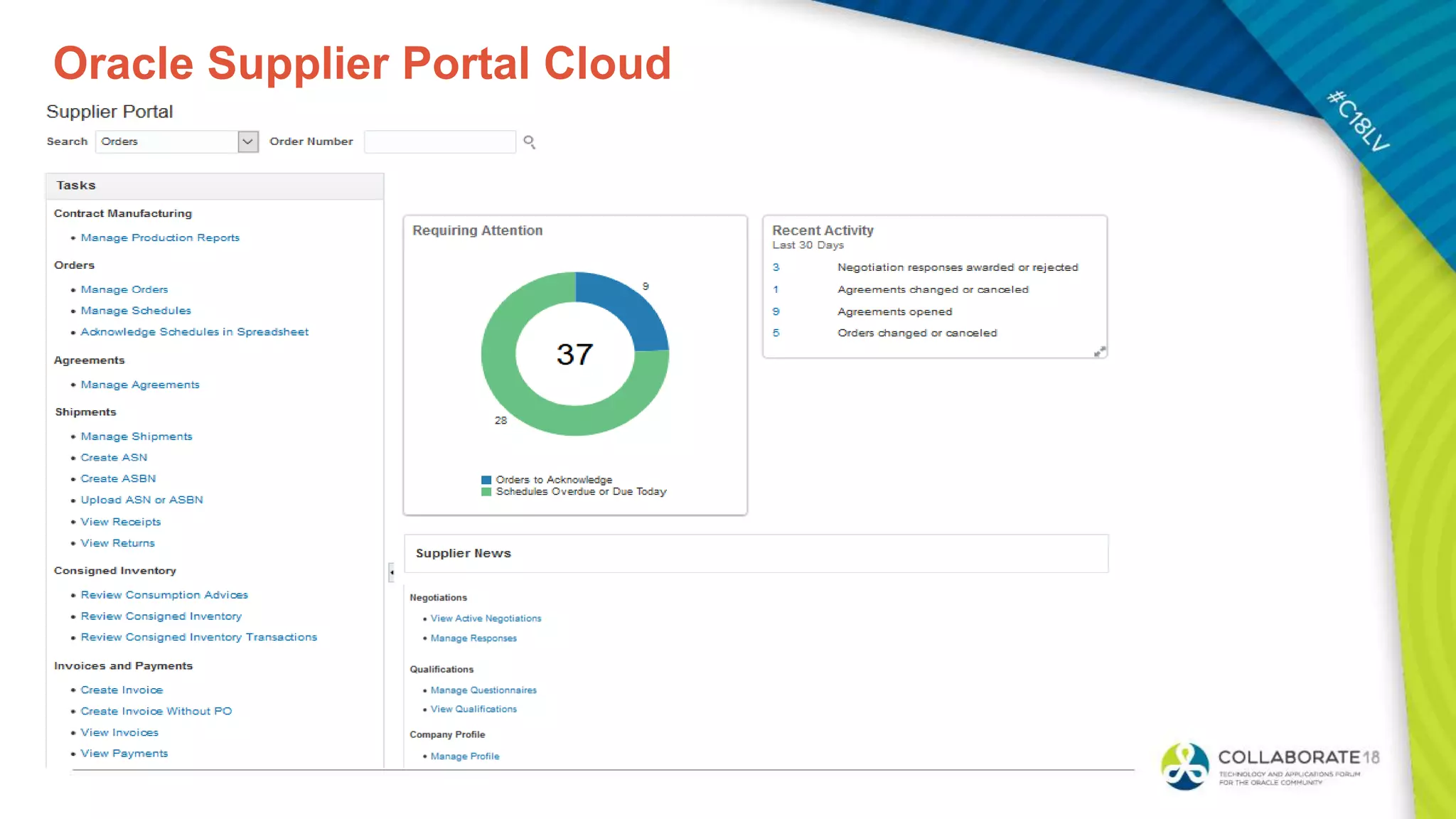Open Review Consigned Inventory Transactions
Image resolution: width=1456 pixels, height=819 pixels.
point(198,638)
